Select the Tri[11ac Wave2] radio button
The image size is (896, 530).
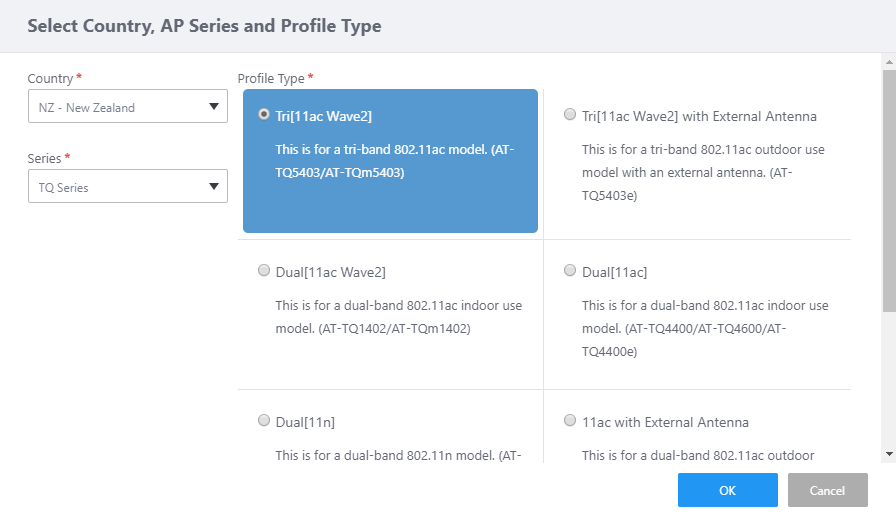tap(264, 115)
